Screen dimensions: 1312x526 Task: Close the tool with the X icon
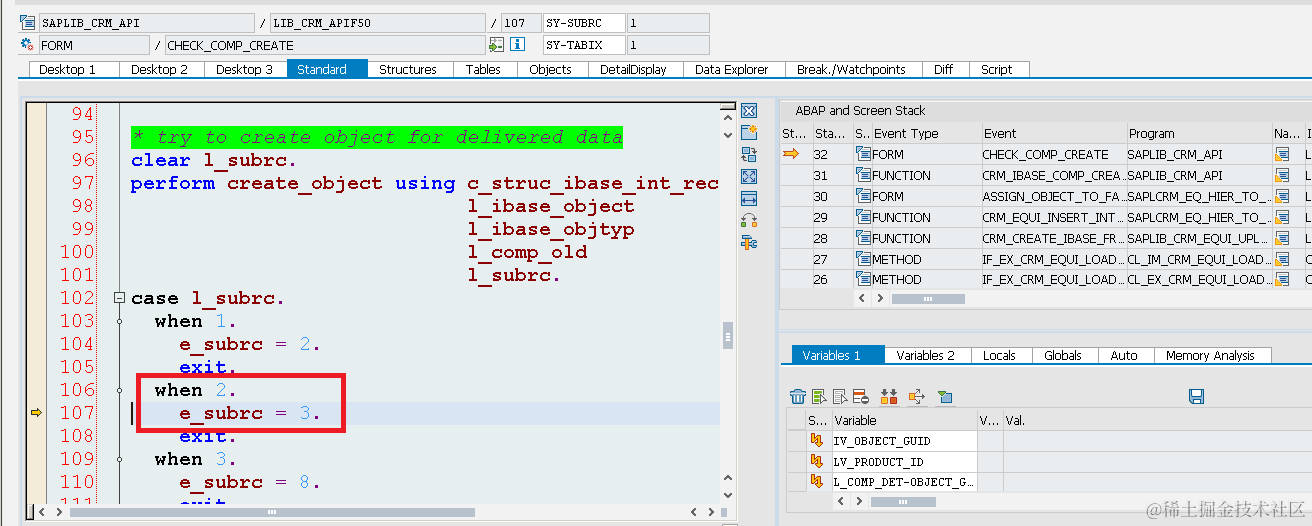pos(748,110)
